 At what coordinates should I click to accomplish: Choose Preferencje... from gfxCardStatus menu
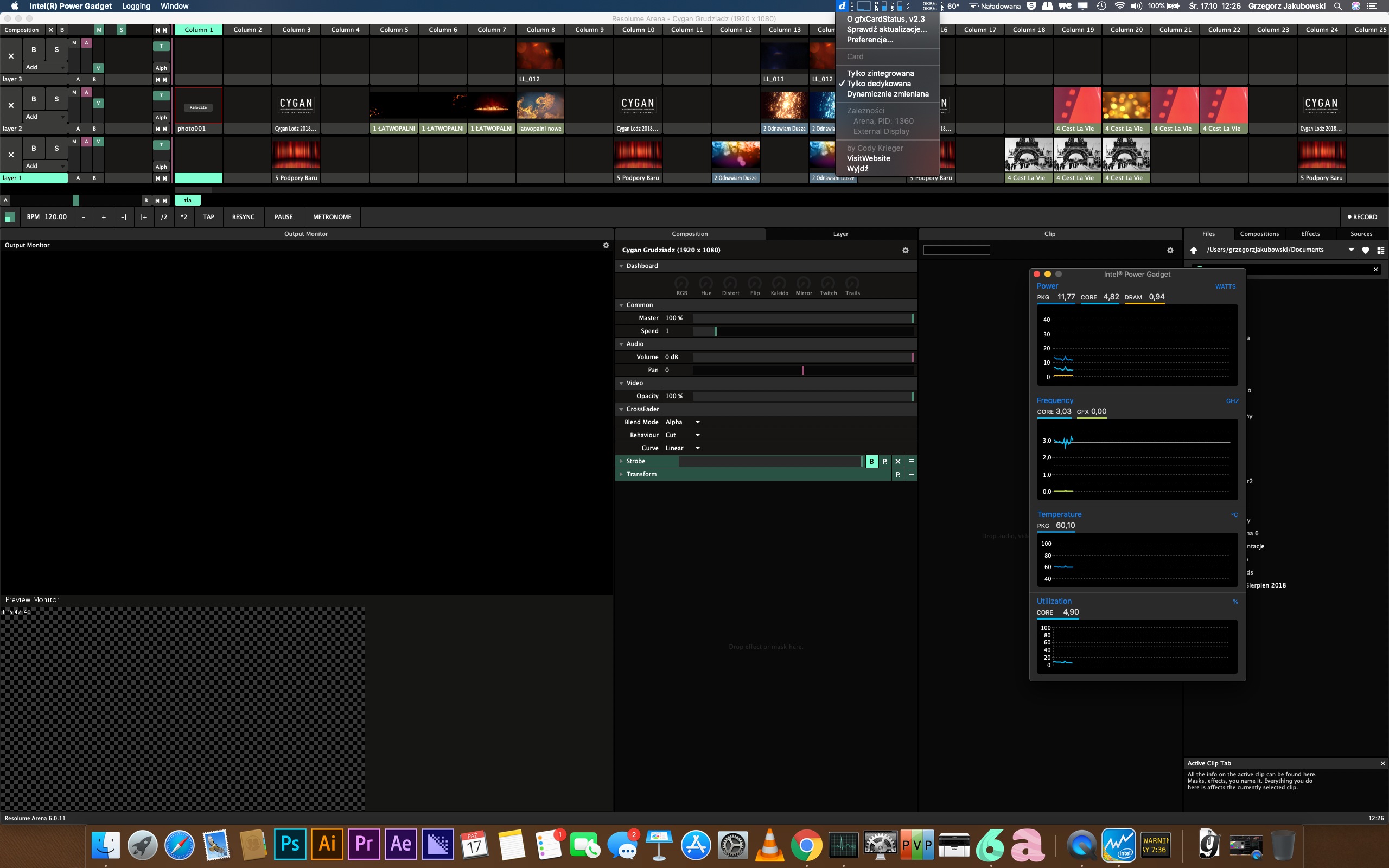click(870, 40)
